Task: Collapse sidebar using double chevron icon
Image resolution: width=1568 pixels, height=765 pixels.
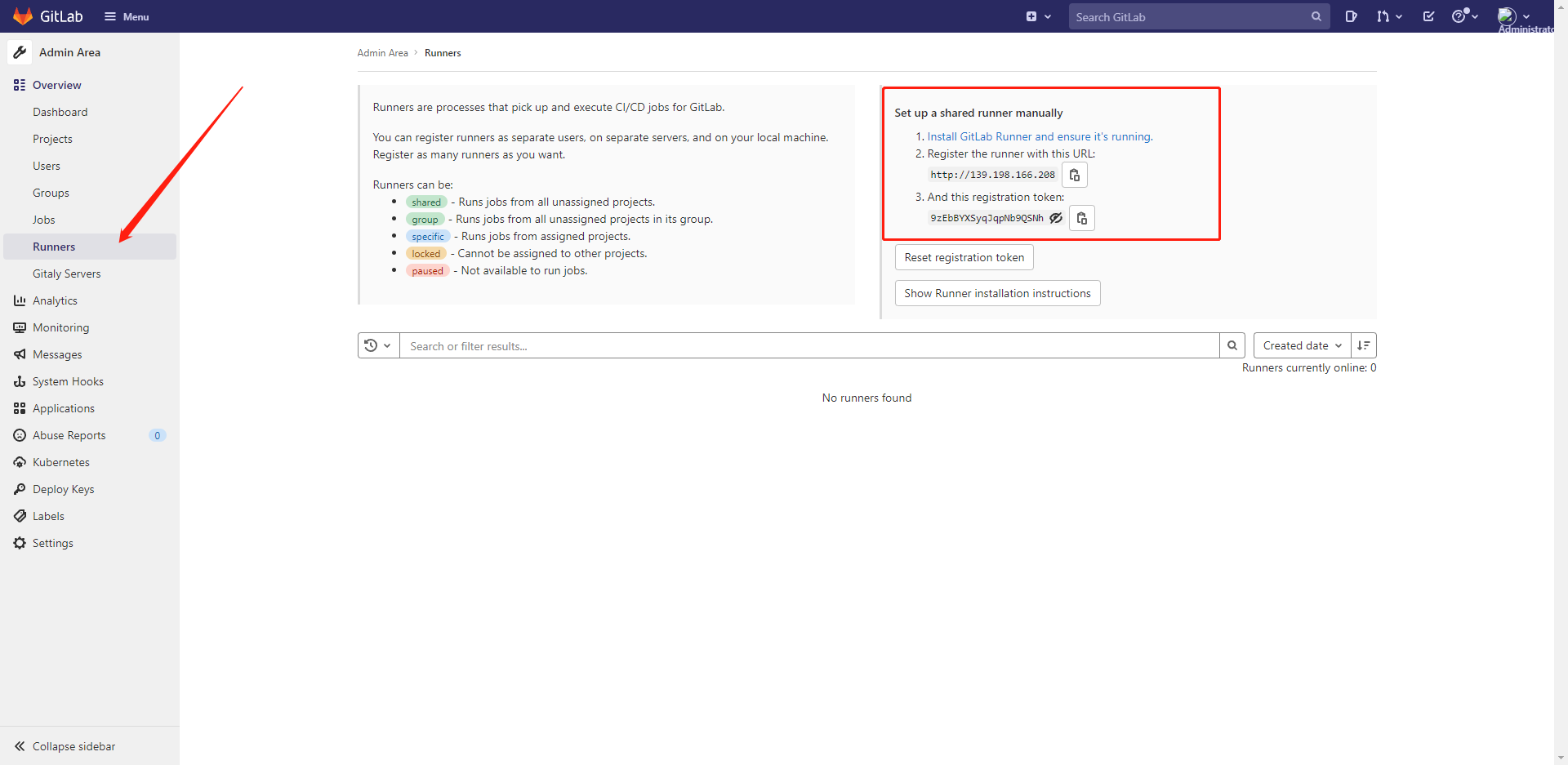Action: tap(20, 746)
